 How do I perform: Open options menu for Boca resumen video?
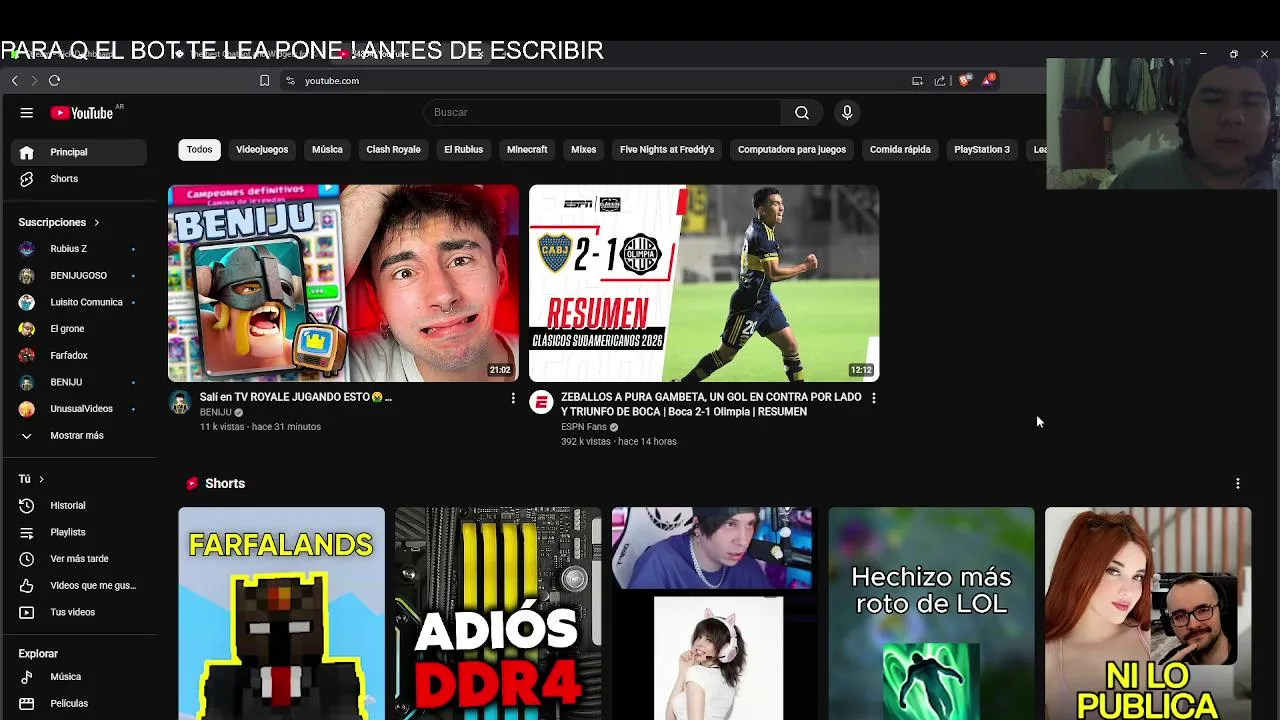point(874,398)
